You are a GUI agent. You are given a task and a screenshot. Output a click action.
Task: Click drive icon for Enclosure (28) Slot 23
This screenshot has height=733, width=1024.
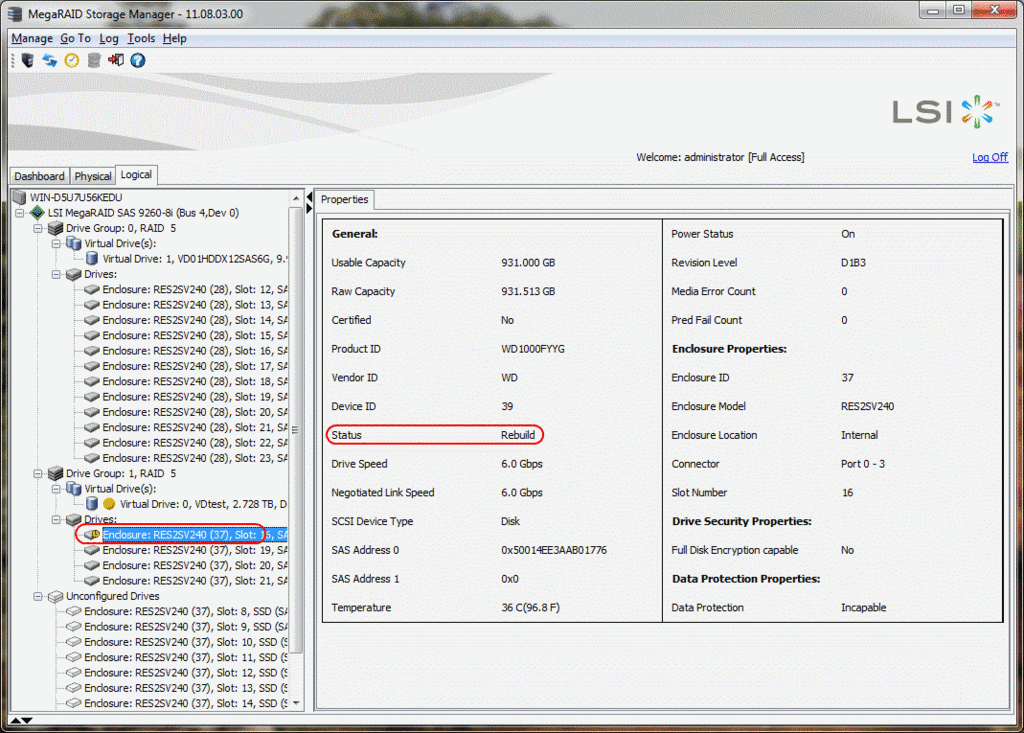tap(92, 458)
